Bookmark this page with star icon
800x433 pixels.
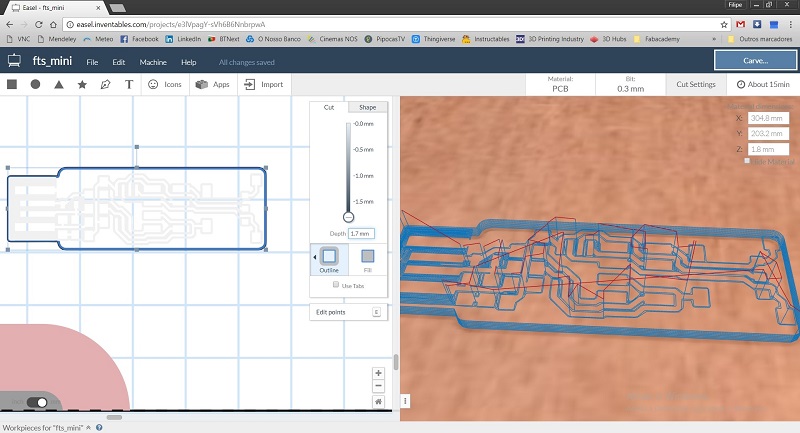[x=724, y=24]
